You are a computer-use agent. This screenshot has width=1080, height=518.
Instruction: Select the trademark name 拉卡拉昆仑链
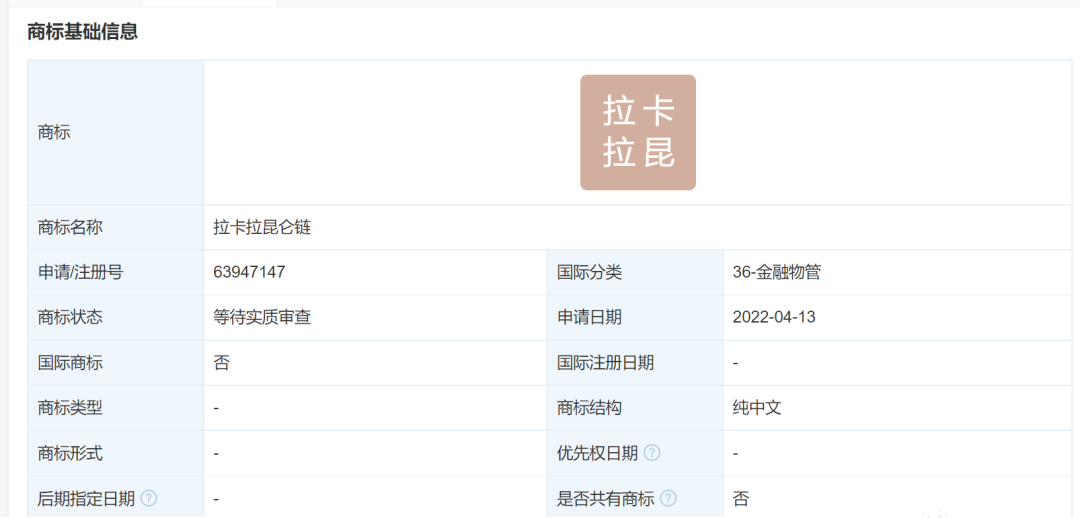point(262,227)
